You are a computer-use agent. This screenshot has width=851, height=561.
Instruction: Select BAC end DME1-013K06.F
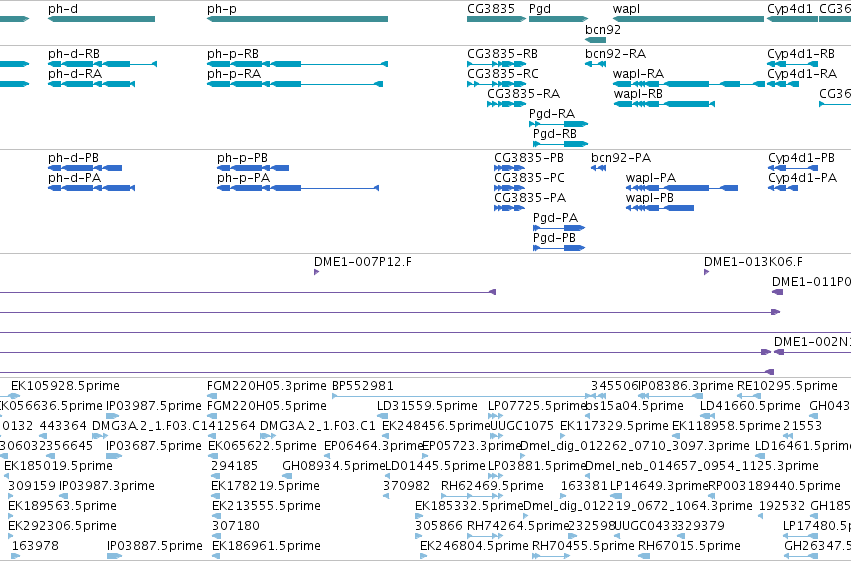pos(753,262)
